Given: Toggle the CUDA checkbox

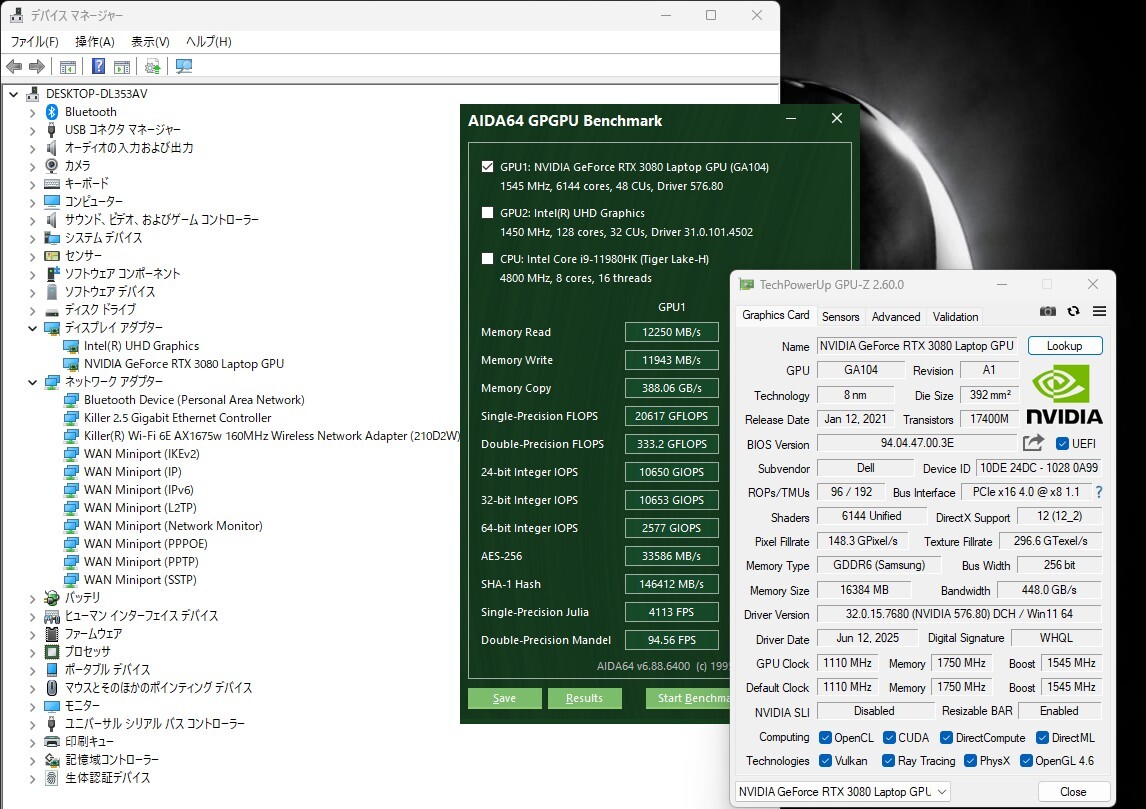Looking at the screenshot, I should pos(889,738).
